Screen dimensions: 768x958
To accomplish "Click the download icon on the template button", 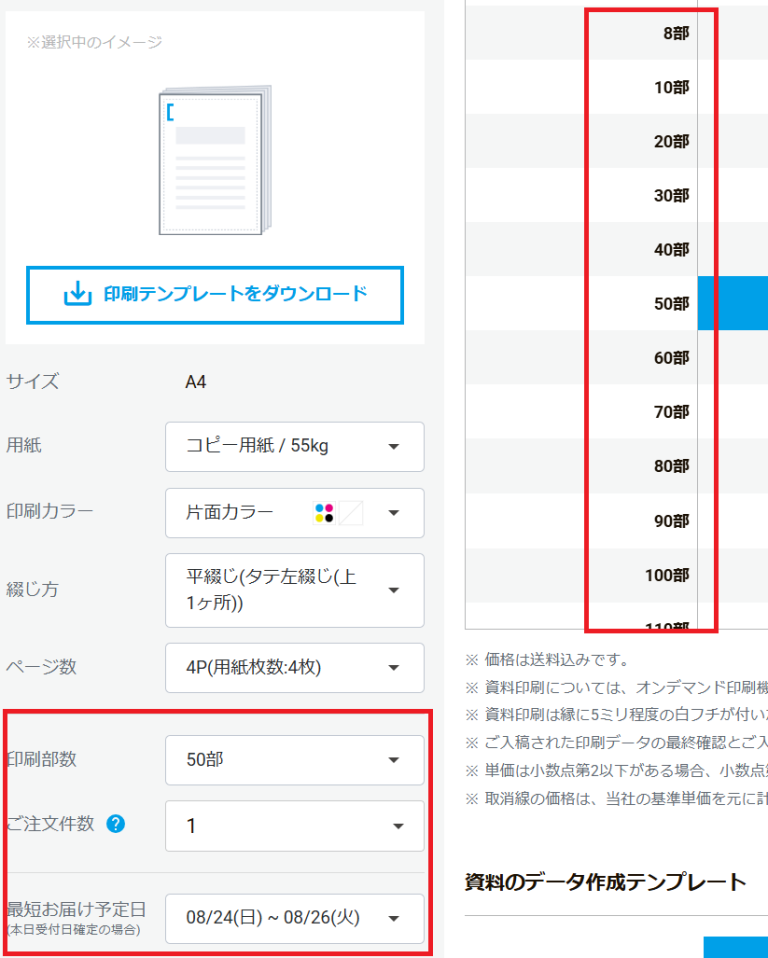I will (x=77, y=294).
